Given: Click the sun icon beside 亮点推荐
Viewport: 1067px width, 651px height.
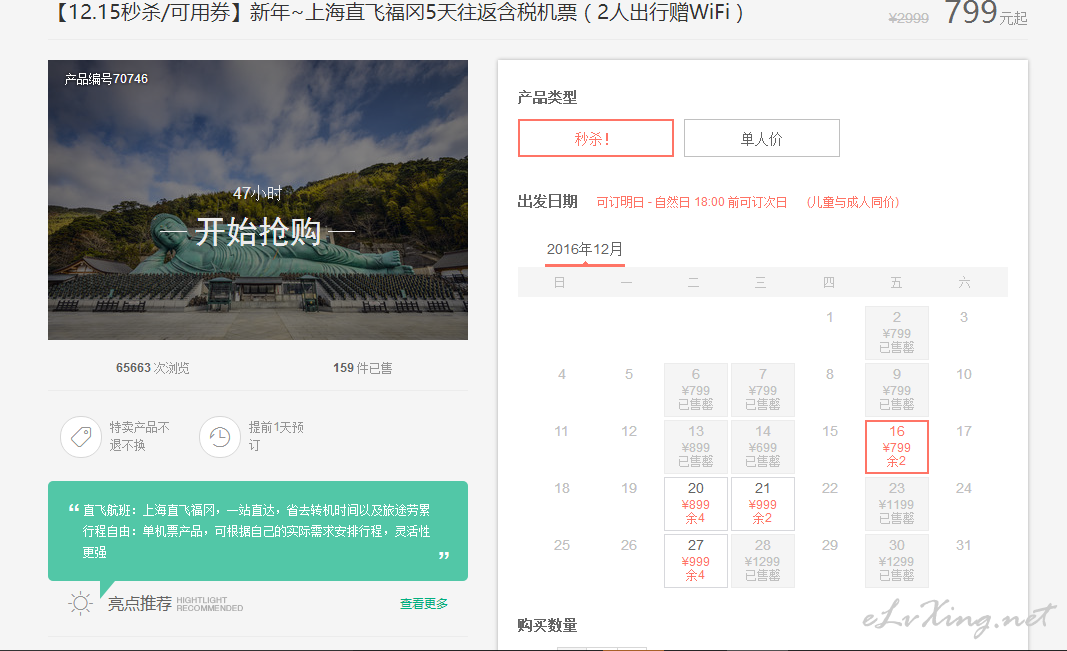Looking at the screenshot, I should tap(80, 603).
